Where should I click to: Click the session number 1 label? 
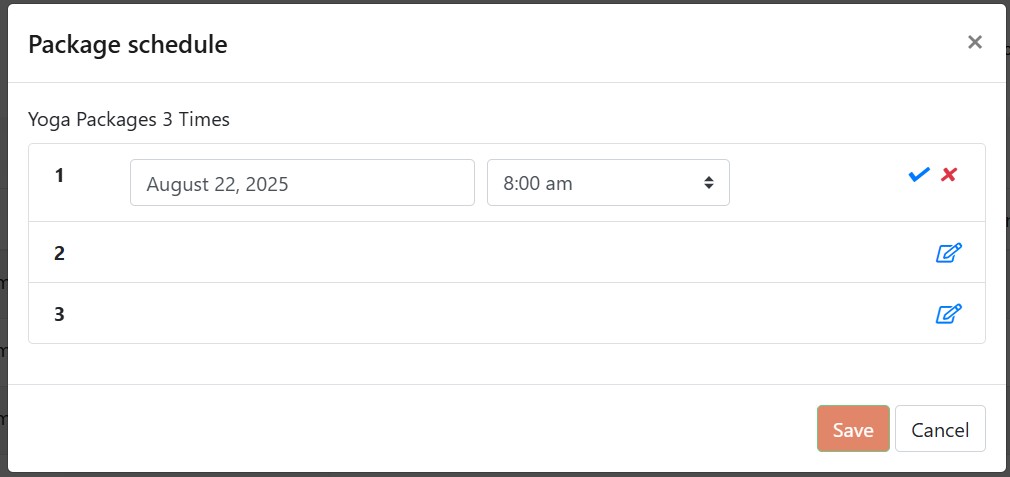point(59,176)
